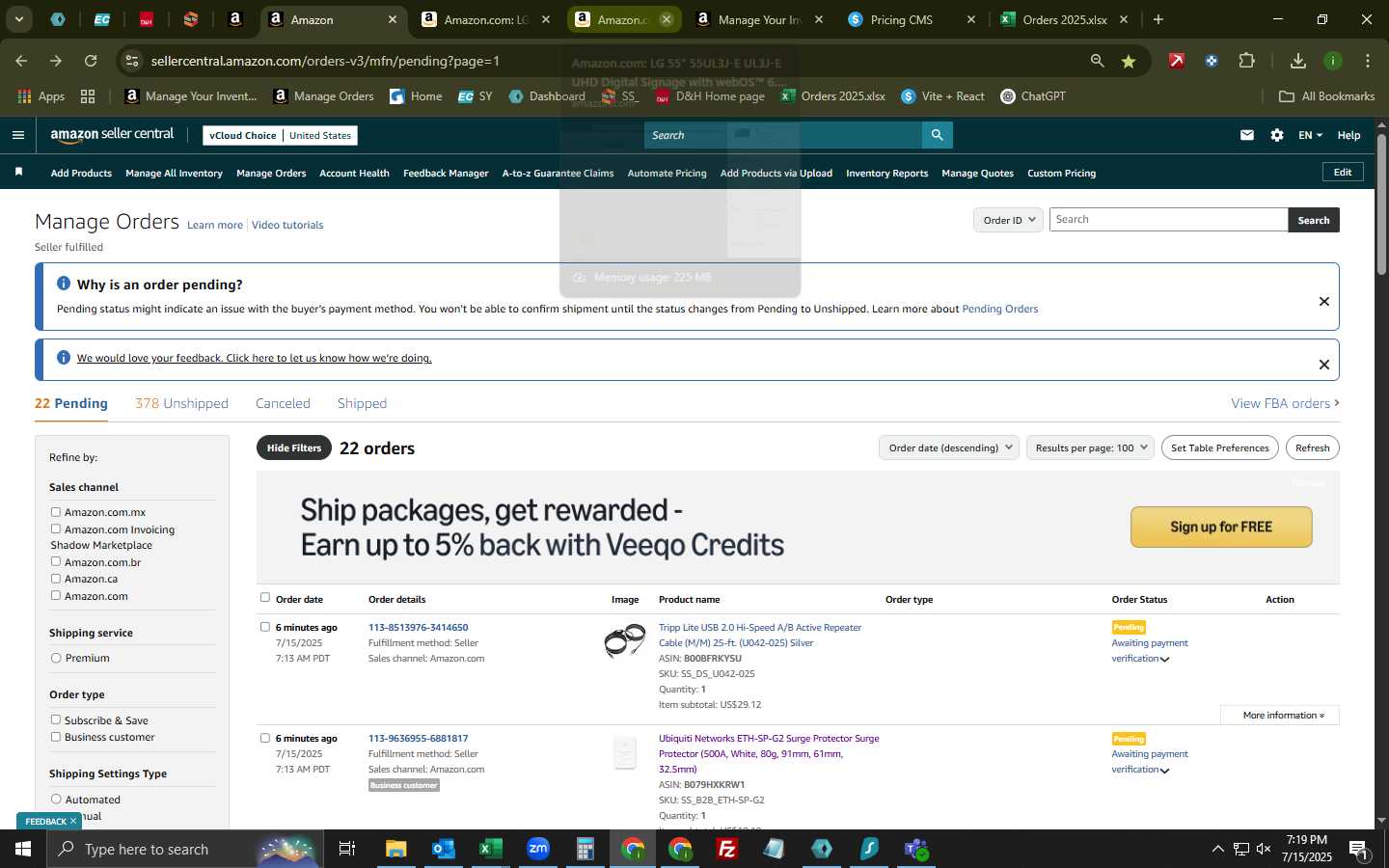Select order 113-8513976-3414650 checkbox
Image resolution: width=1389 pixels, height=868 pixels.
(265, 627)
